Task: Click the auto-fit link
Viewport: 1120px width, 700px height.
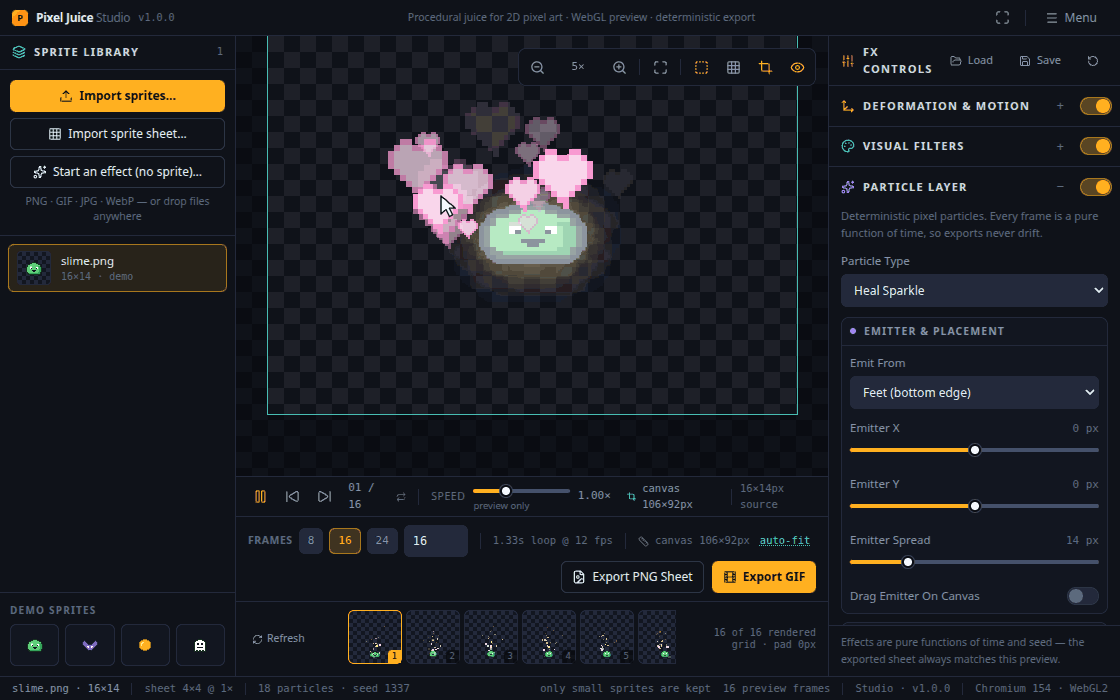Action: coord(784,541)
